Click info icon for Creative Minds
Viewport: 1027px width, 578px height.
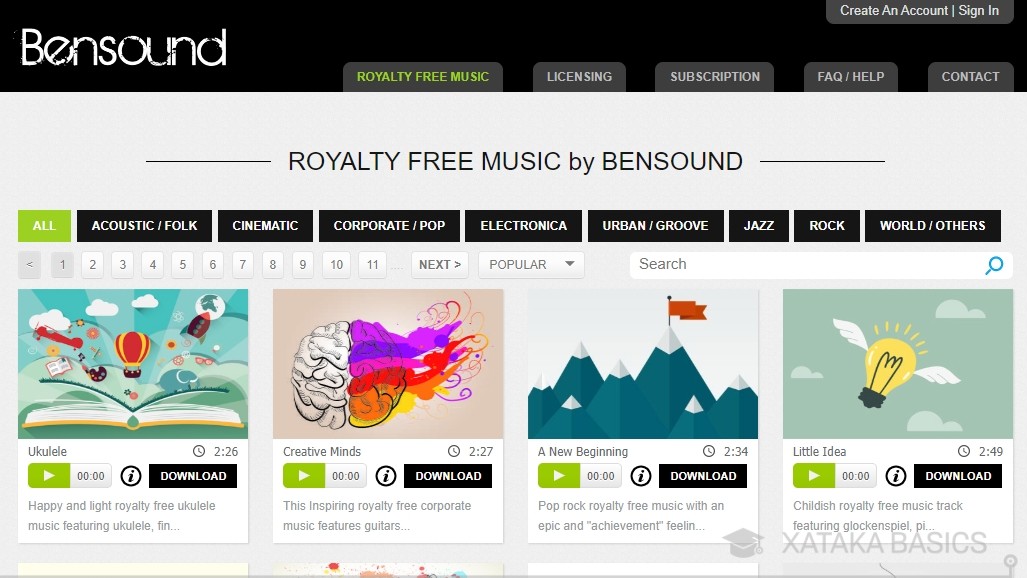click(x=386, y=476)
